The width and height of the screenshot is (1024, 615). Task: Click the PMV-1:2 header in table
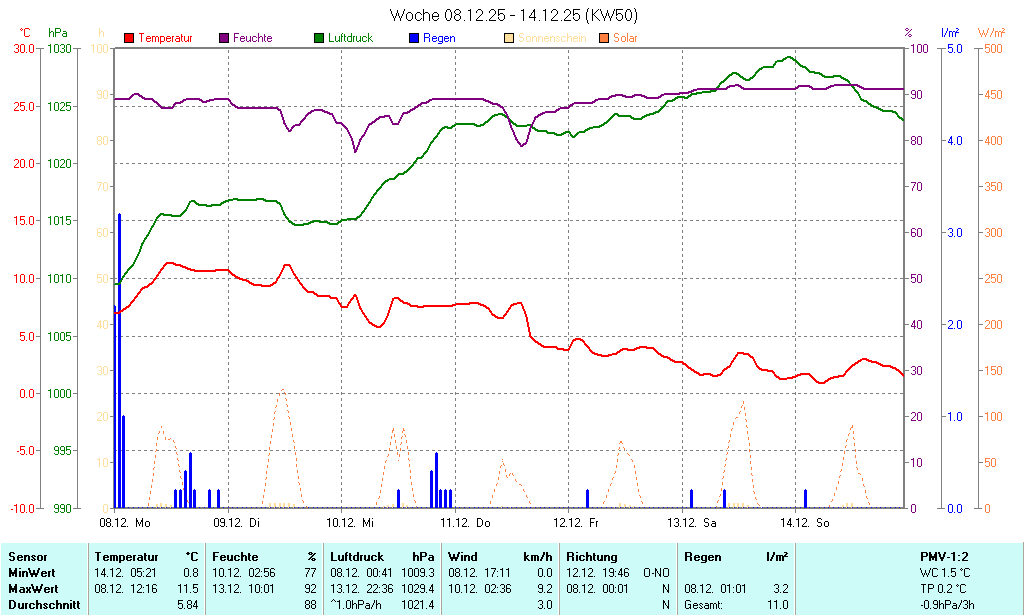tap(944, 557)
